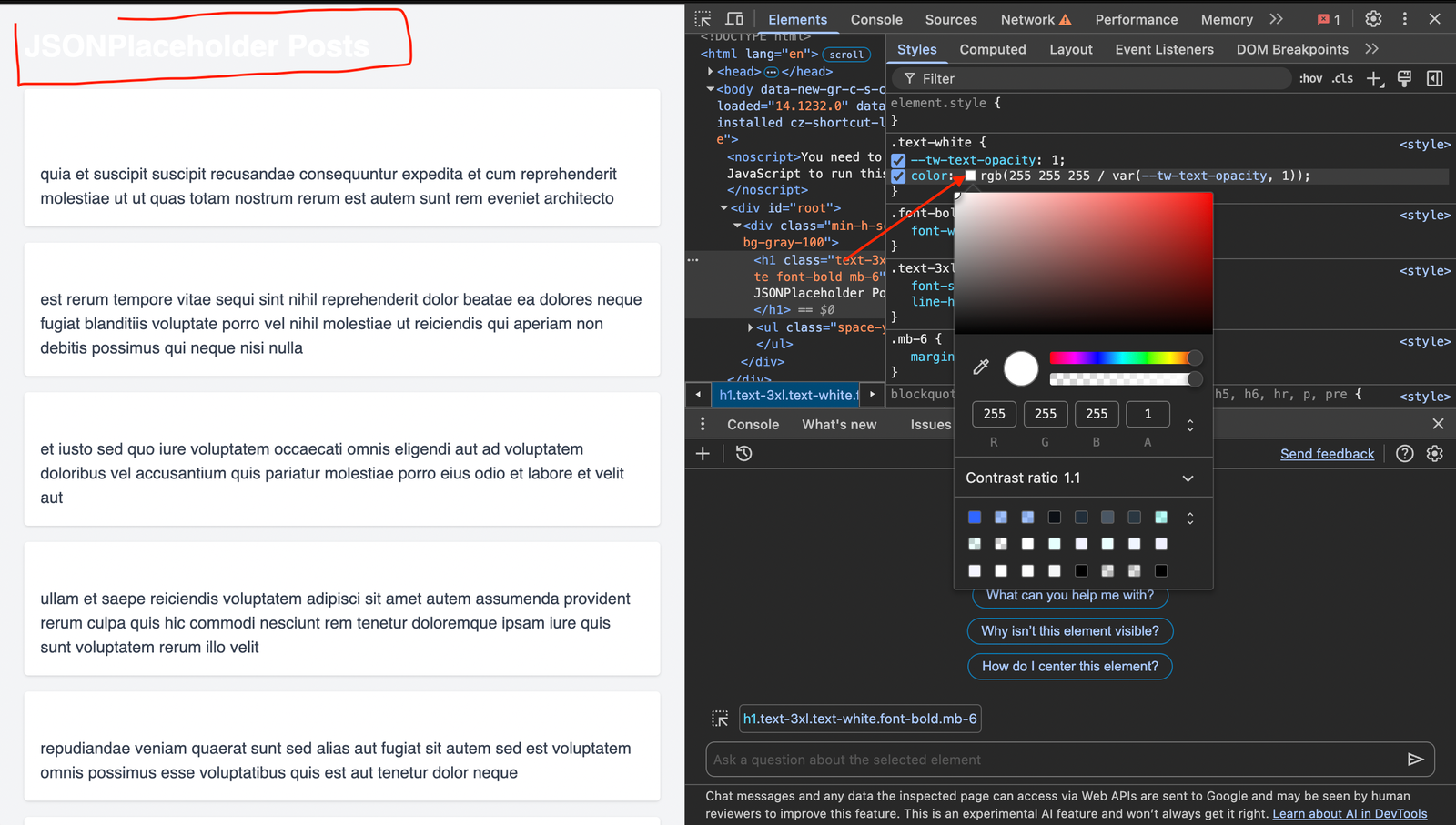Open the Performance tab
This screenshot has width=1456, height=825.
click(1136, 19)
